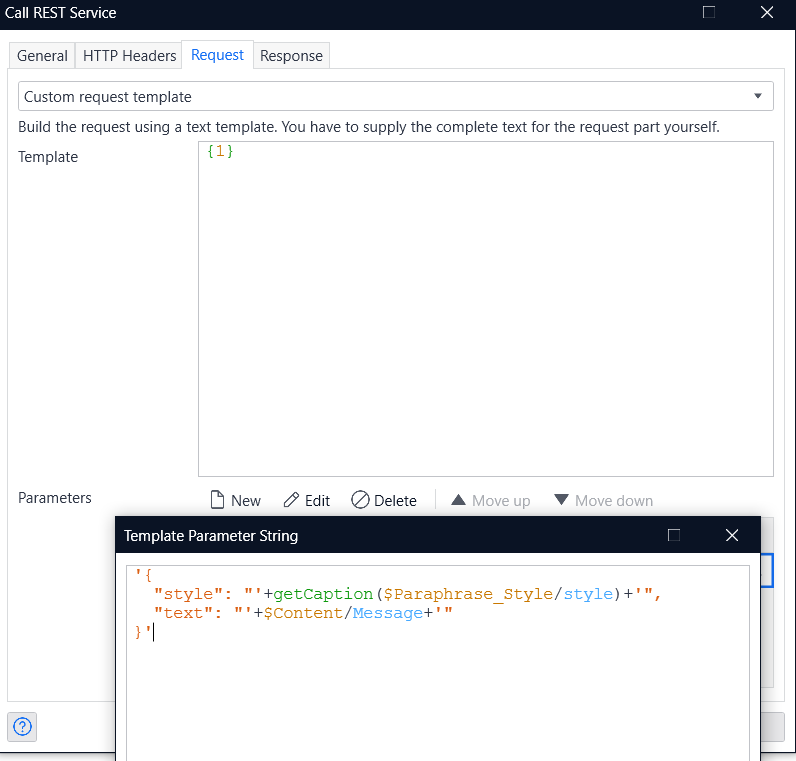
Task: Click inside the Template text area
Action: pyautogui.click(x=486, y=309)
